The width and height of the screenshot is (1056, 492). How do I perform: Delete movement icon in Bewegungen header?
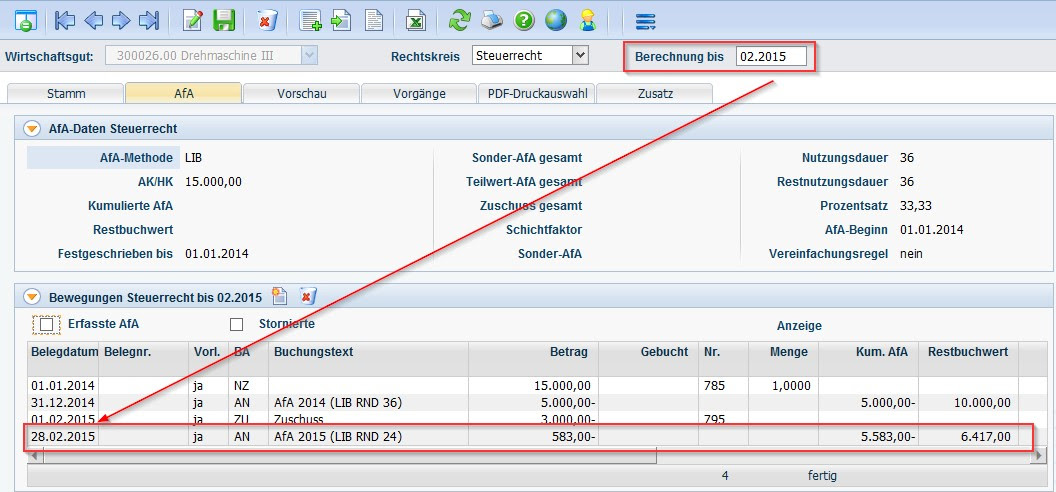(308, 295)
